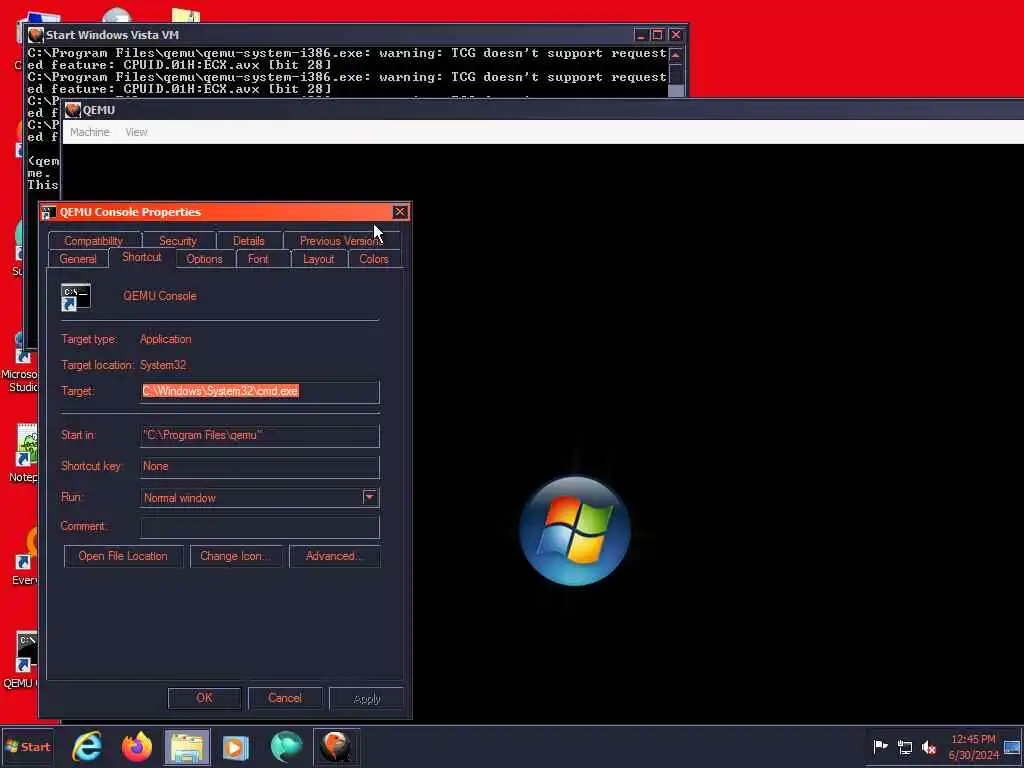Switch to the Font tab
This screenshot has height=768, width=1024.
pyautogui.click(x=258, y=259)
